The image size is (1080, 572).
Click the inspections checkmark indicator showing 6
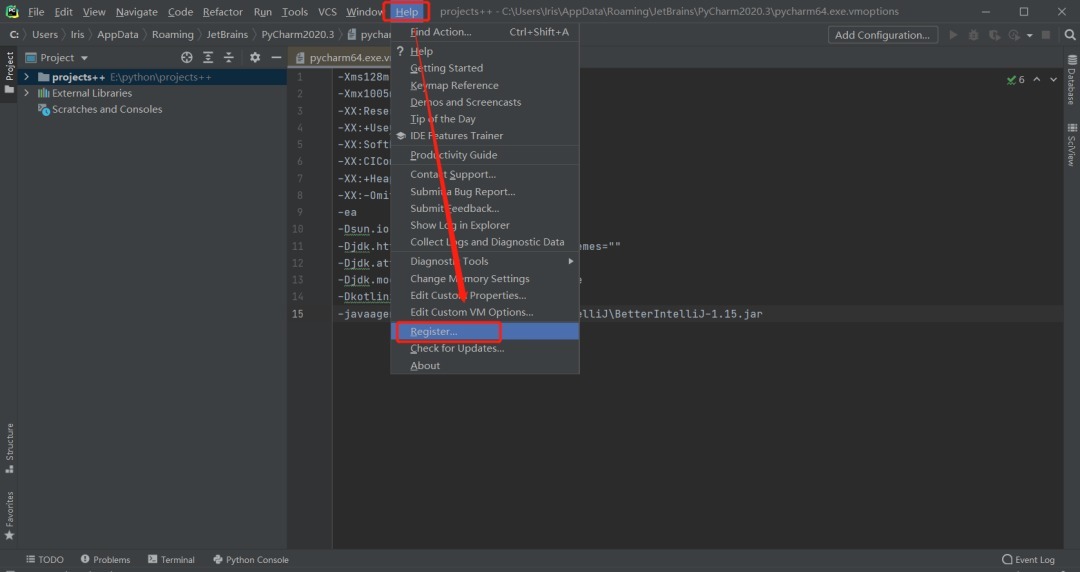coord(1015,80)
